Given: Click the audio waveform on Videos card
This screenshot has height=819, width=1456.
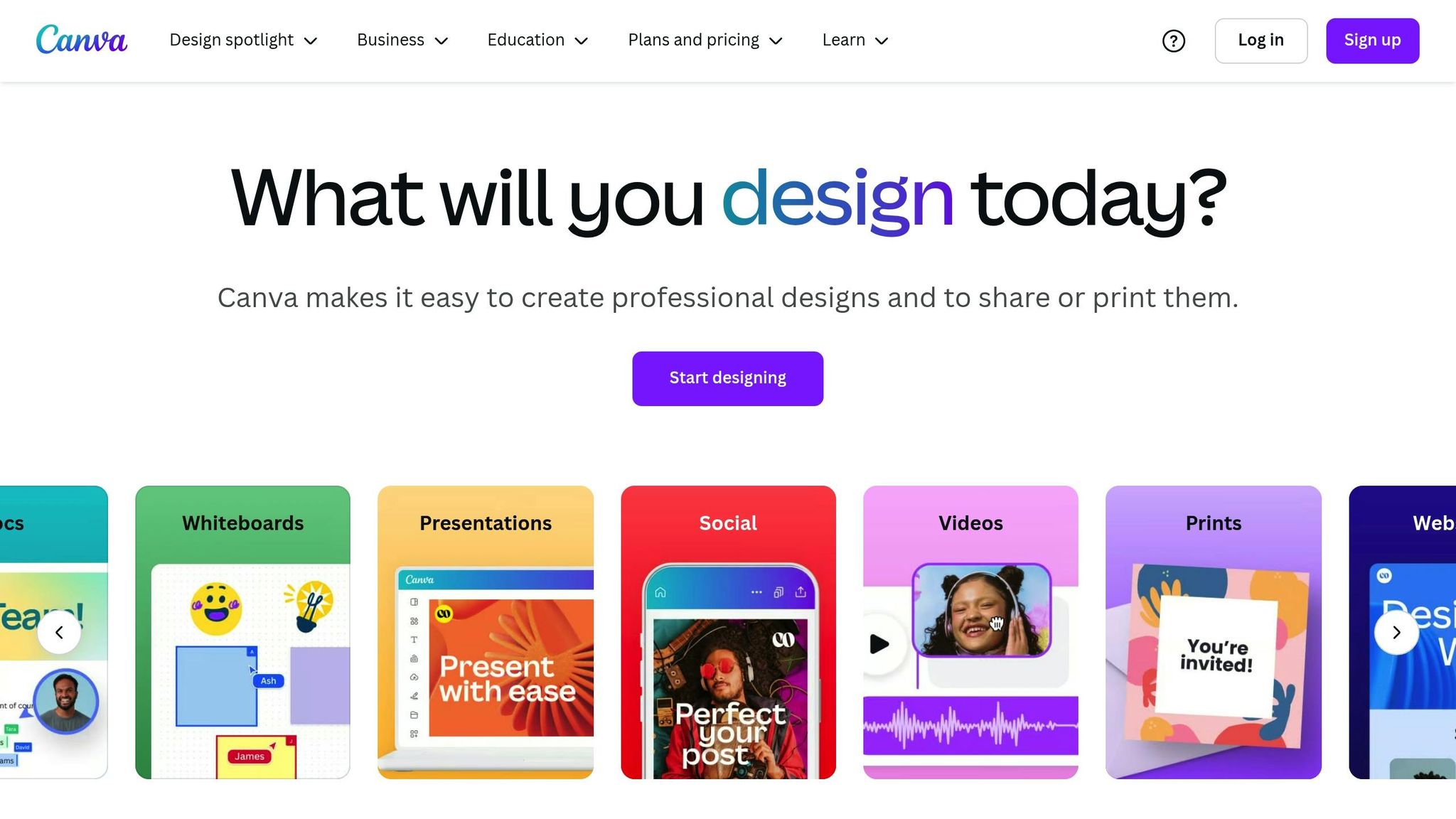Looking at the screenshot, I should 970,726.
